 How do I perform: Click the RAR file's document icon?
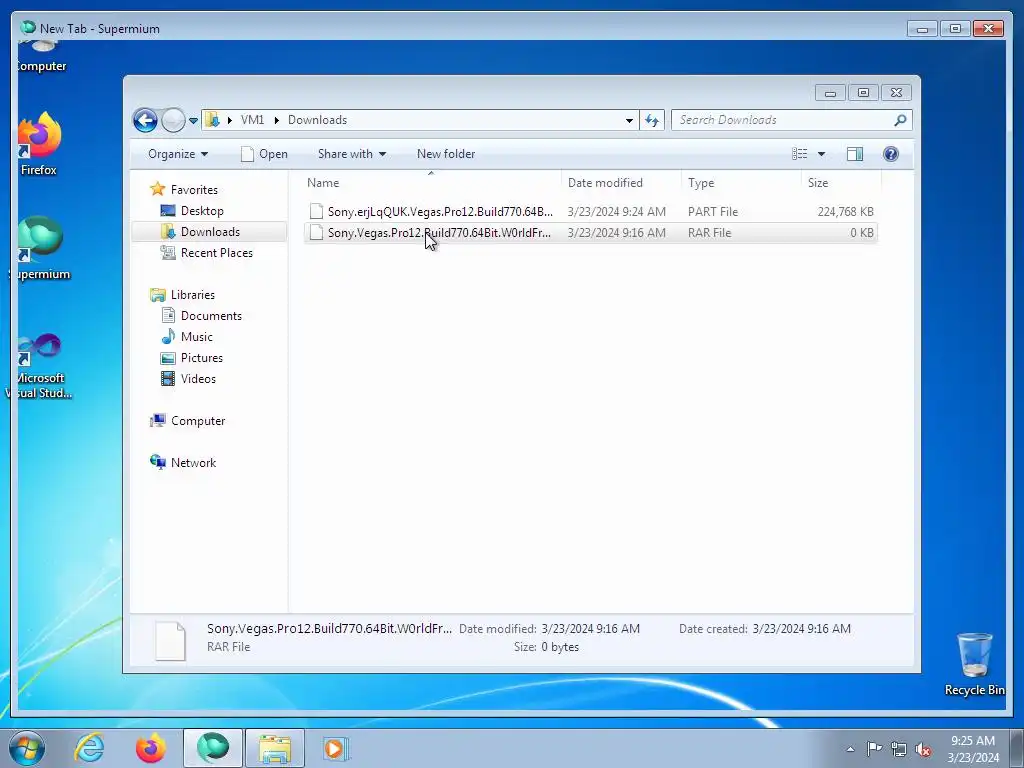316,232
